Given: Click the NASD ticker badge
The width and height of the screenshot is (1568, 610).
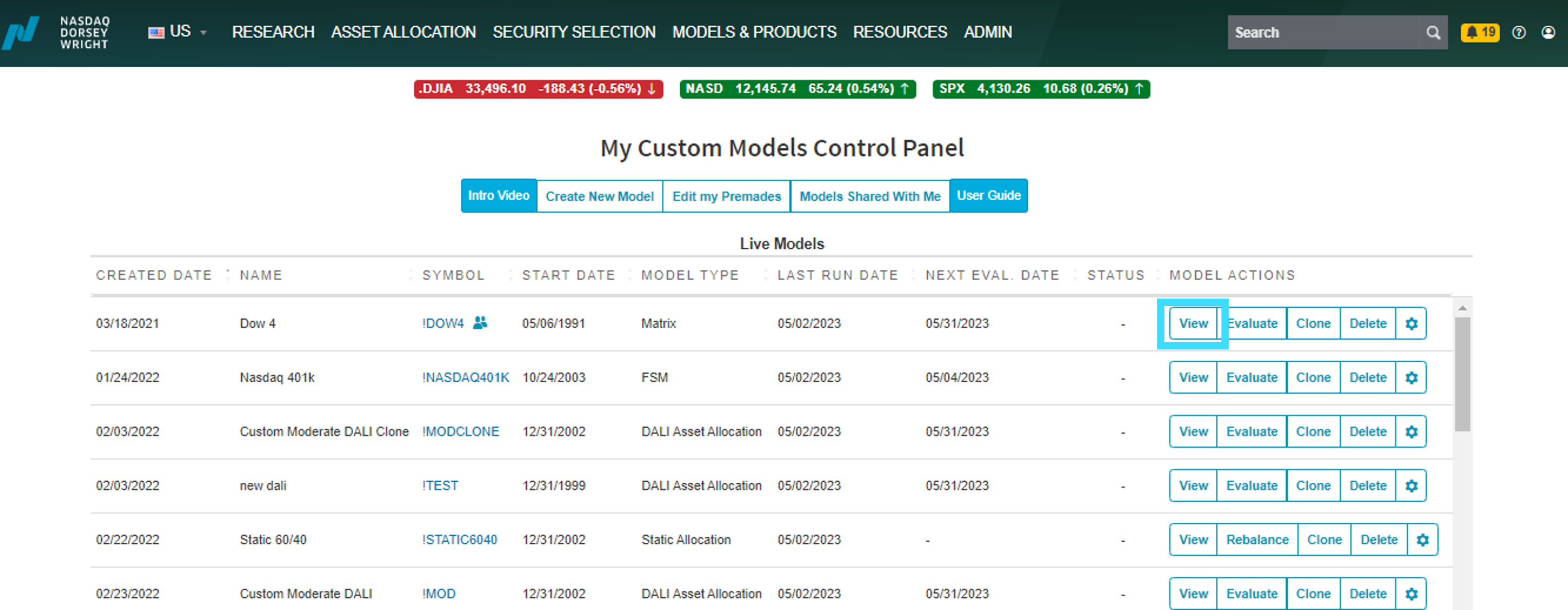Looking at the screenshot, I should [797, 89].
